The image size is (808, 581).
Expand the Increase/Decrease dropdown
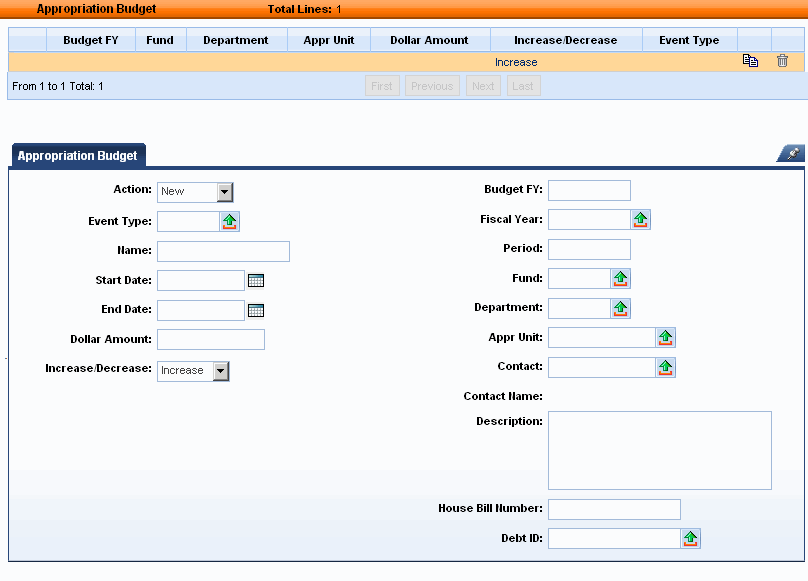coord(221,371)
